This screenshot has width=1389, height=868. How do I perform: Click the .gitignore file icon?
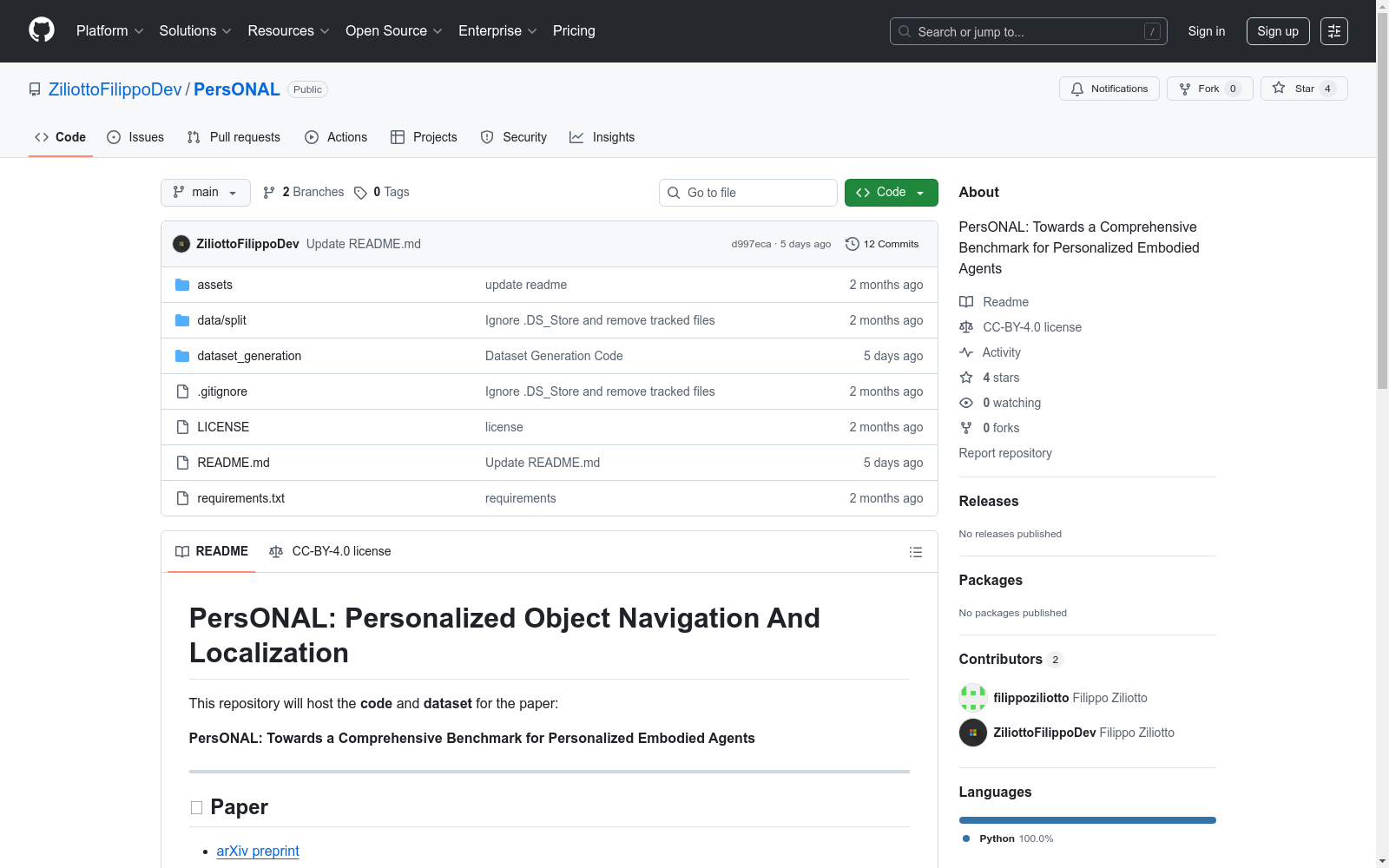182,391
